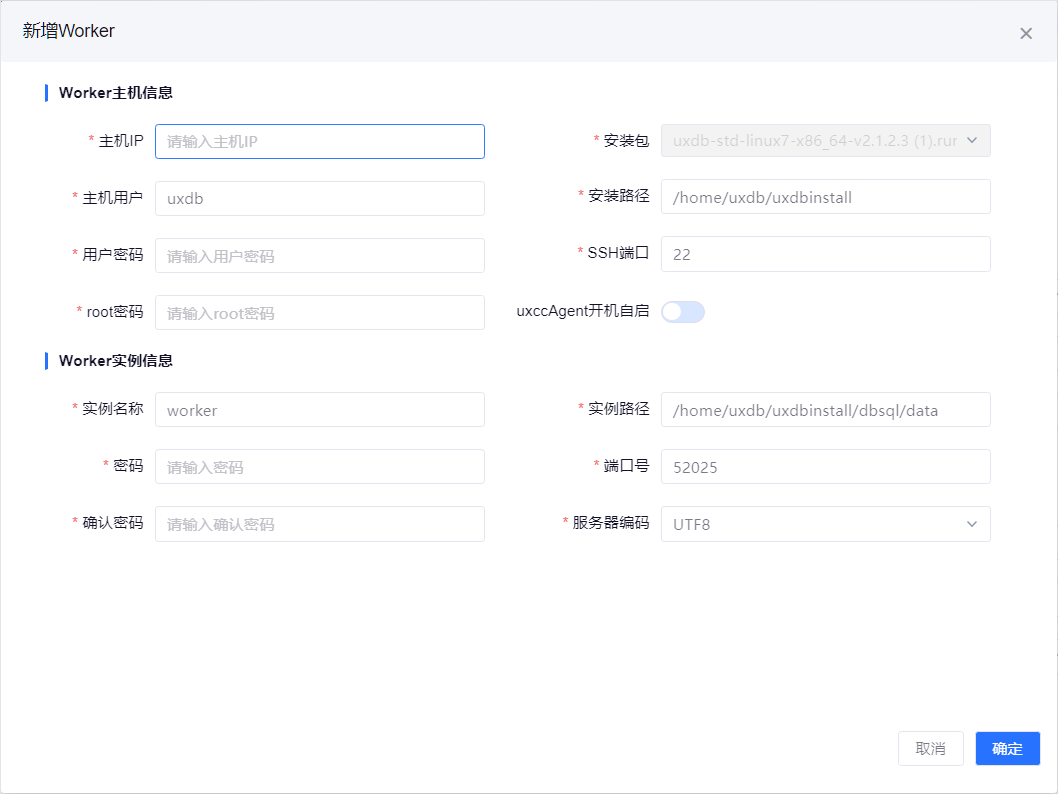Screen dimensions: 1058x794
Task: Toggle the uxccAgent开机自启 switch
Action: 683,312
